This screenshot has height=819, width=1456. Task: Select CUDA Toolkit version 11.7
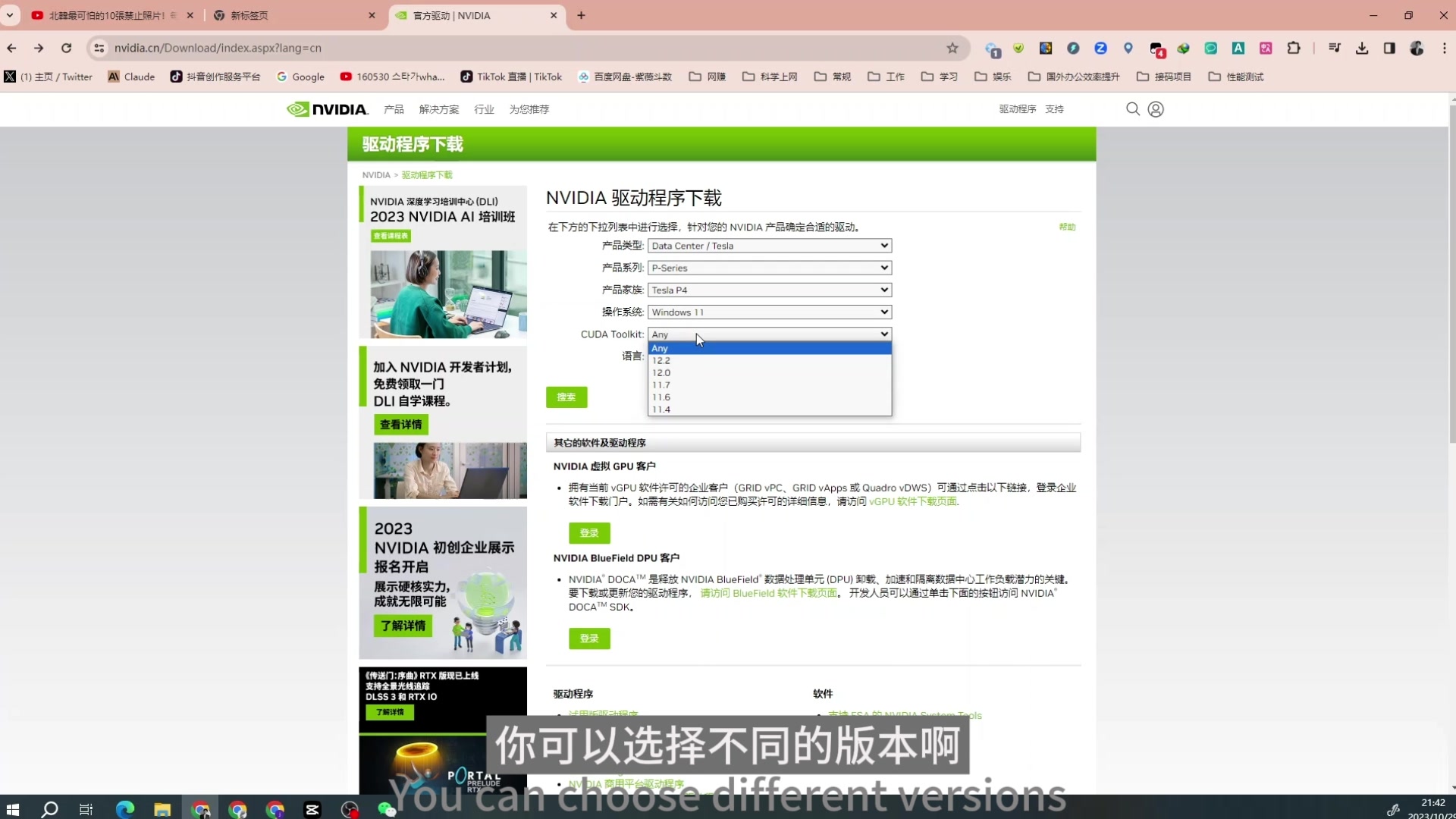769,384
